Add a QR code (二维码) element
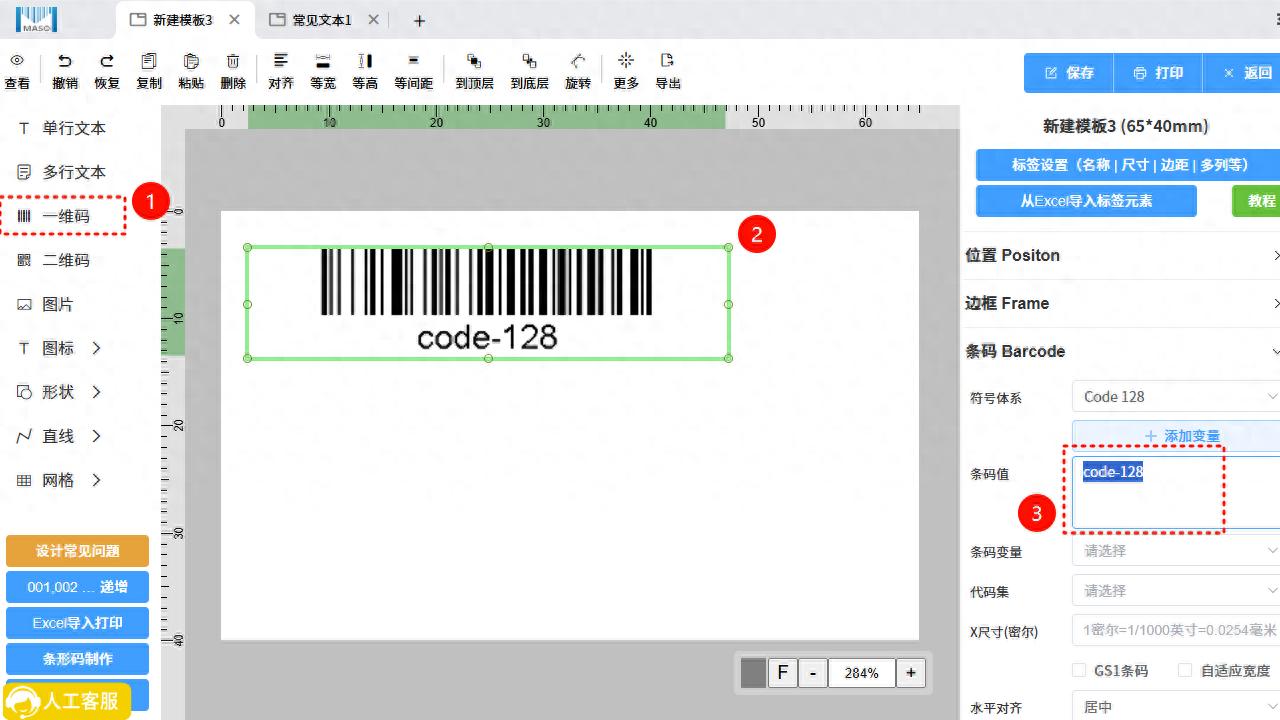Image resolution: width=1280 pixels, height=720 pixels. coord(65,260)
